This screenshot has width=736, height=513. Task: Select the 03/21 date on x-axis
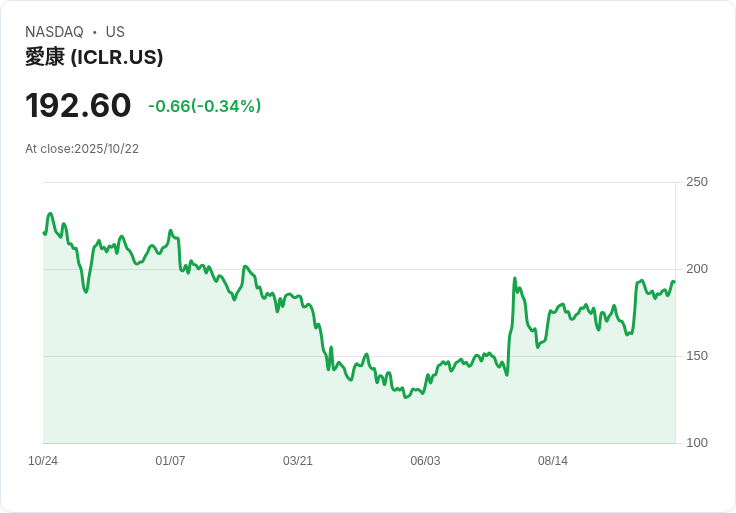pyautogui.click(x=298, y=461)
